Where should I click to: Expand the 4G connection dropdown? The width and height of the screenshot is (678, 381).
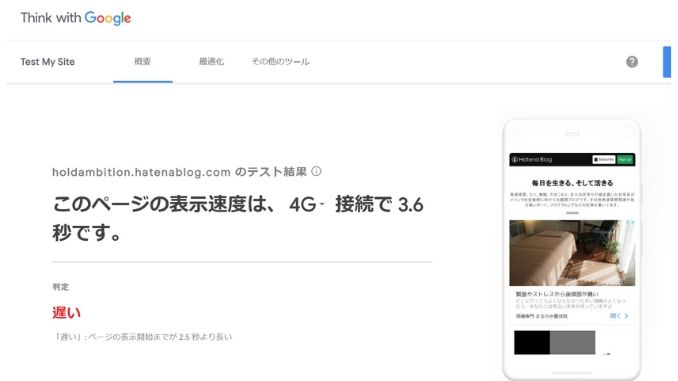click(307, 205)
